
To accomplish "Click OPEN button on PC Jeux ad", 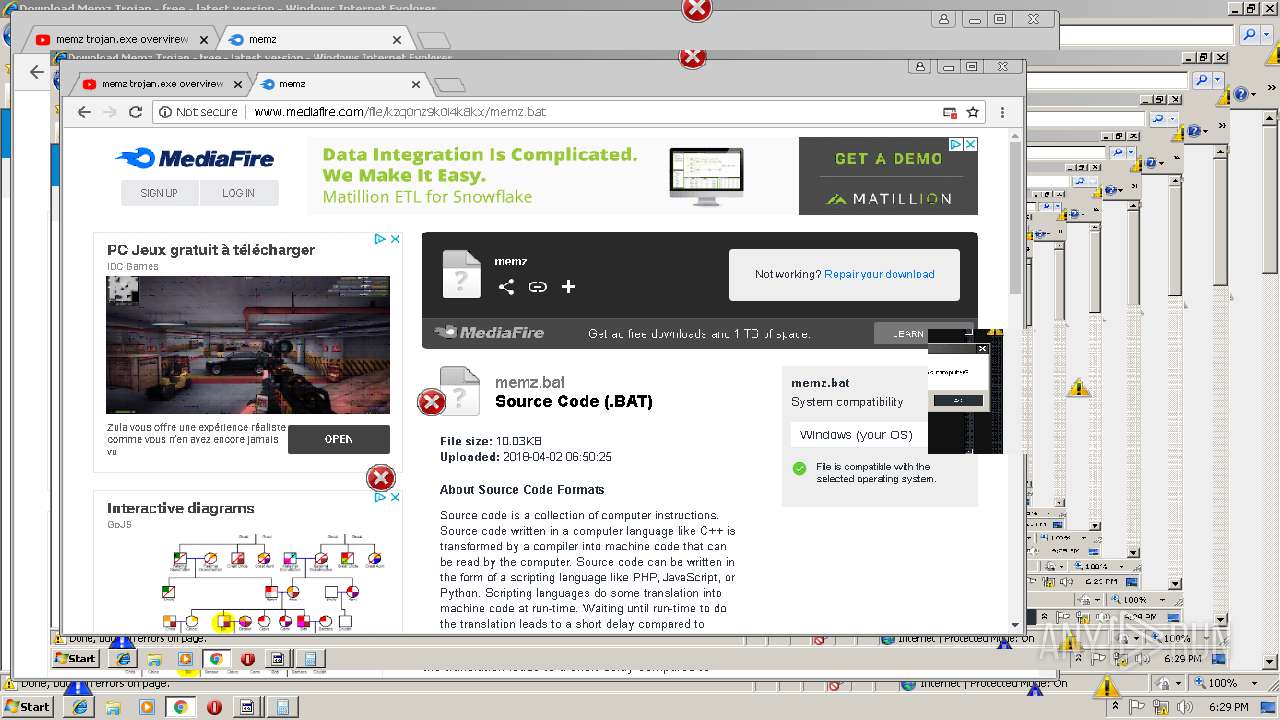I will coord(338,439).
